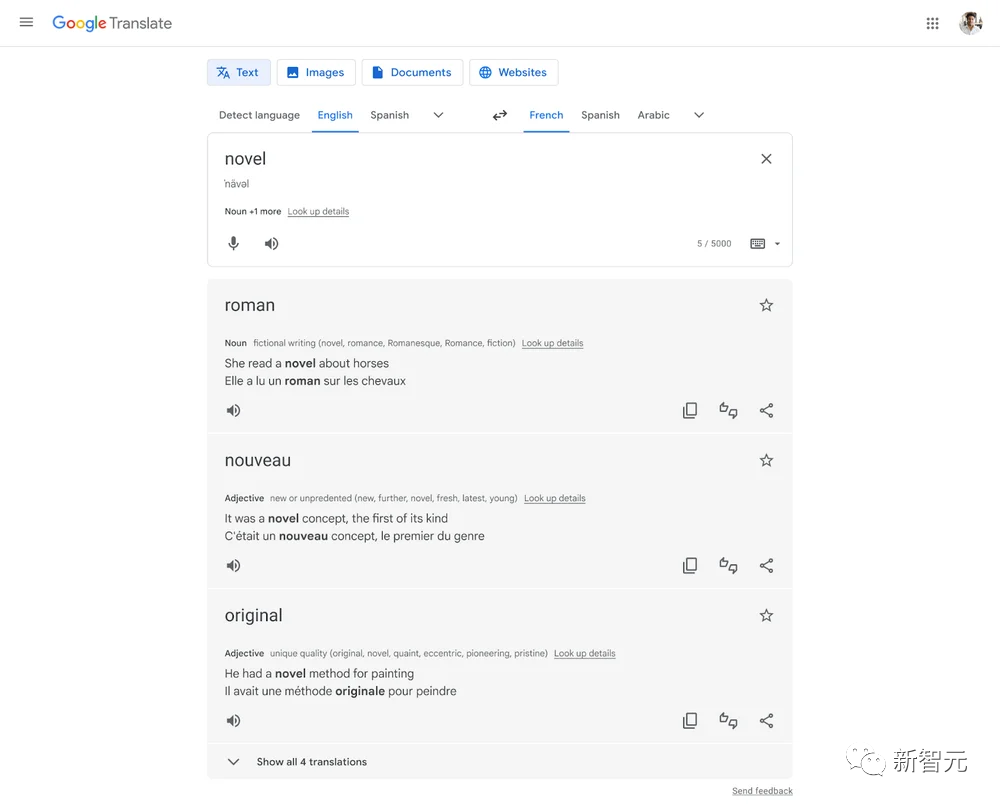The width and height of the screenshot is (1000, 805).
Task: Swap the source and target languages
Action: pos(500,115)
